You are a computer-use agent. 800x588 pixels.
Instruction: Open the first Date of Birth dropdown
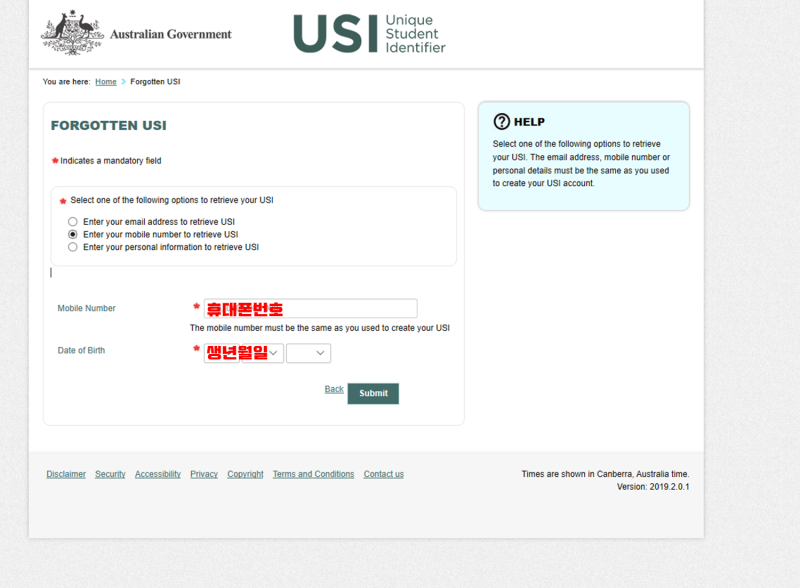tap(221, 353)
